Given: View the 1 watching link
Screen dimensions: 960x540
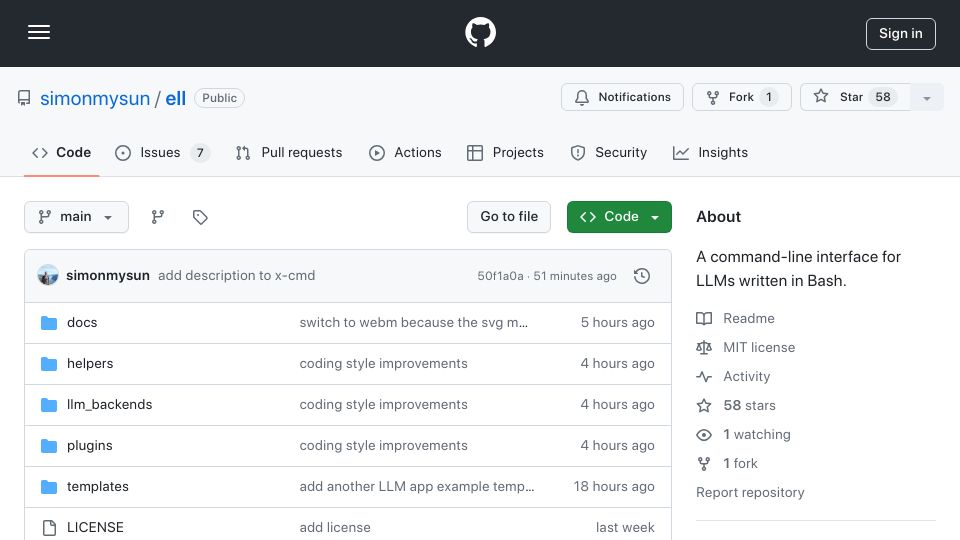Looking at the screenshot, I should pos(757,435).
